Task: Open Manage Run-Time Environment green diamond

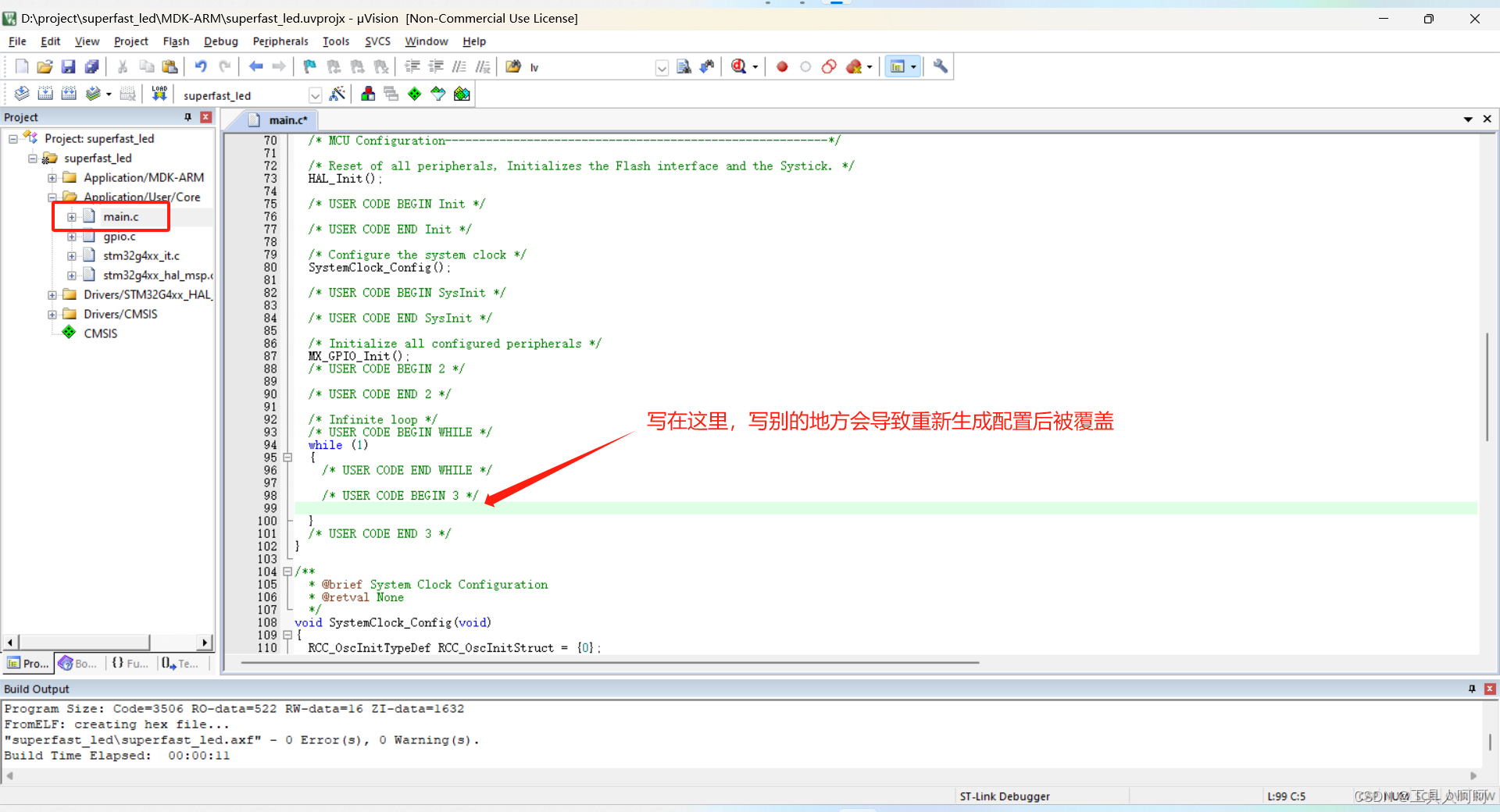Action: click(415, 94)
